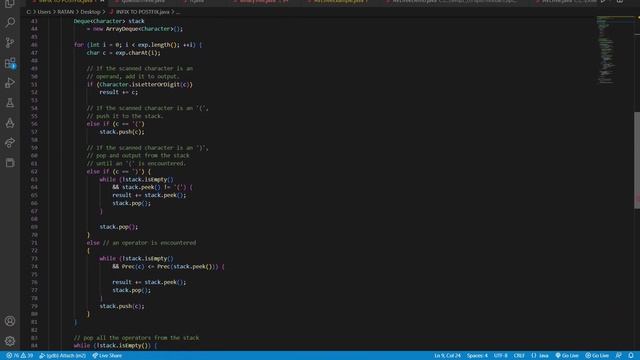Click the 'for (int i = 0' loop header
This screenshot has width=640, height=360.
coord(138,45)
